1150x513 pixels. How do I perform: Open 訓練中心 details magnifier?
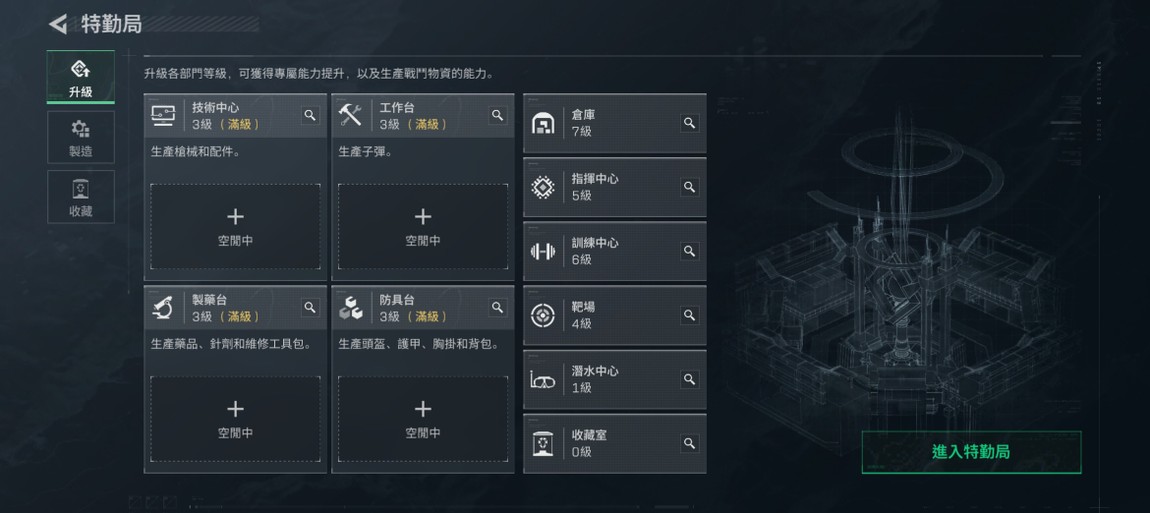pyautogui.click(x=689, y=251)
